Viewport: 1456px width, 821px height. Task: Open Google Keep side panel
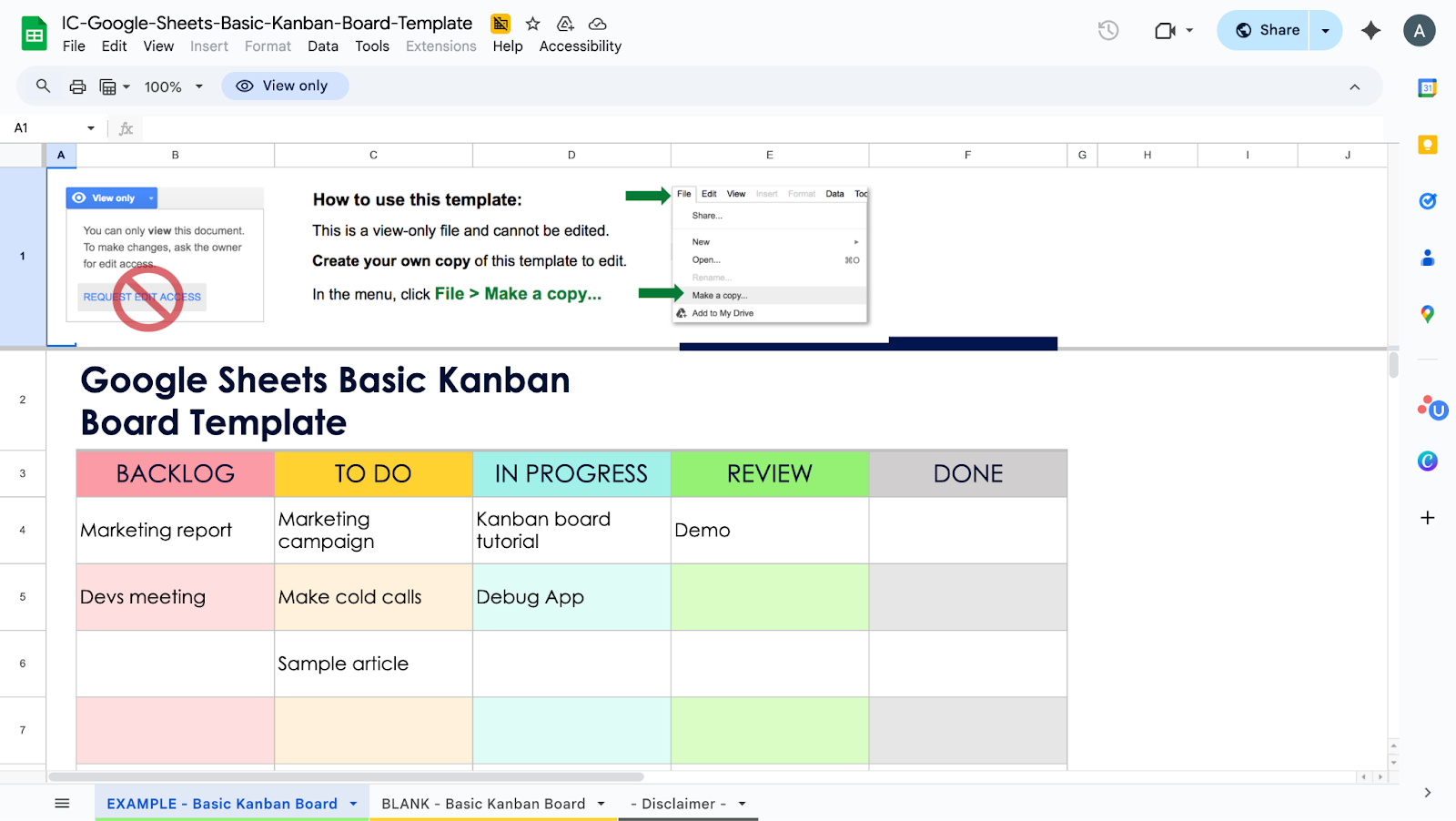[x=1428, y=145]
